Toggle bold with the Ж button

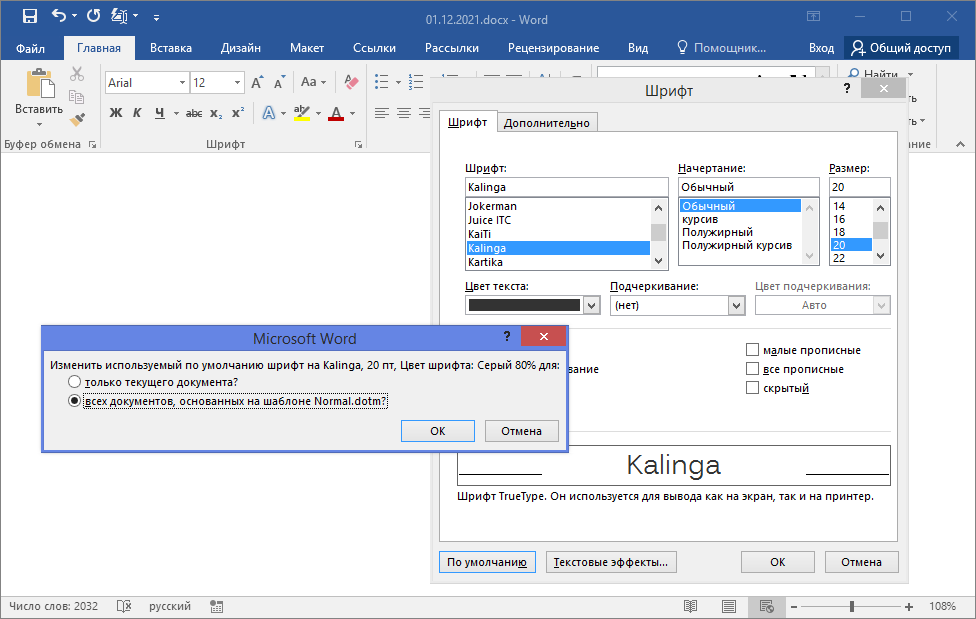116,113
